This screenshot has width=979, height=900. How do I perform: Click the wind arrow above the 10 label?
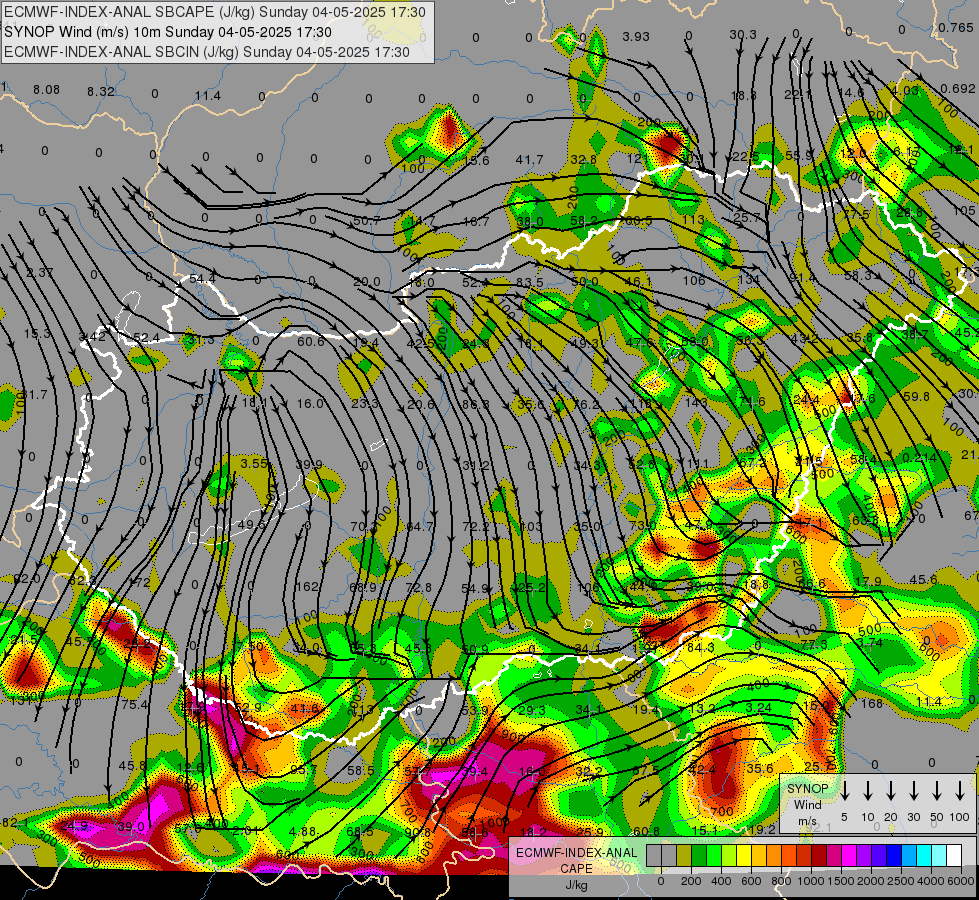[867, 791]
